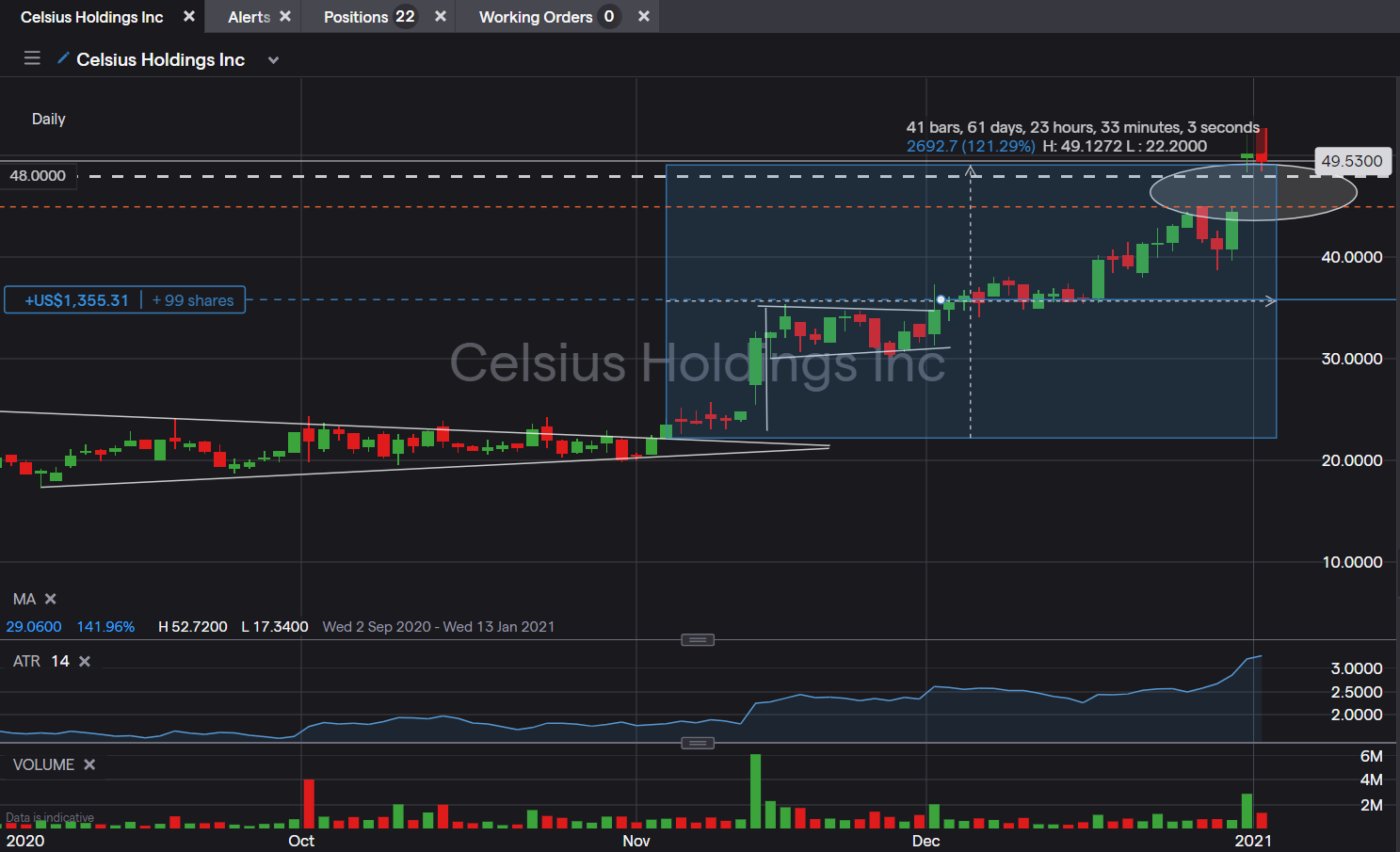Click the 30.0000 price axis label
Viewport: 1400px width, 852px height.
pyautogui.click(x=1352, y=359)
